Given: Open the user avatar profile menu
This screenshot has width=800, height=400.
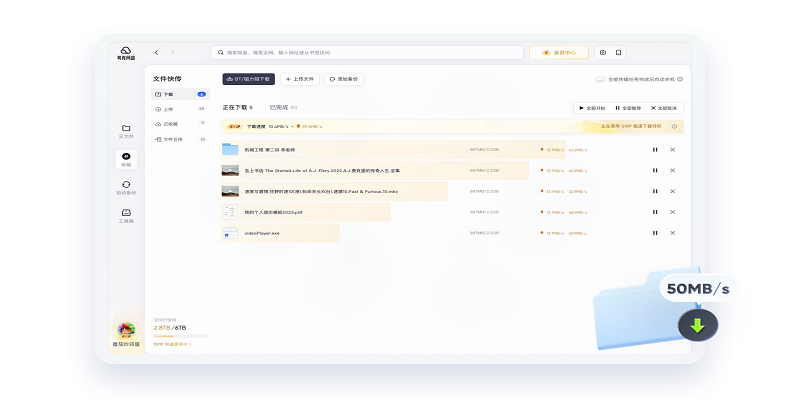Looking at the screenshot, I should click(126, 329).
